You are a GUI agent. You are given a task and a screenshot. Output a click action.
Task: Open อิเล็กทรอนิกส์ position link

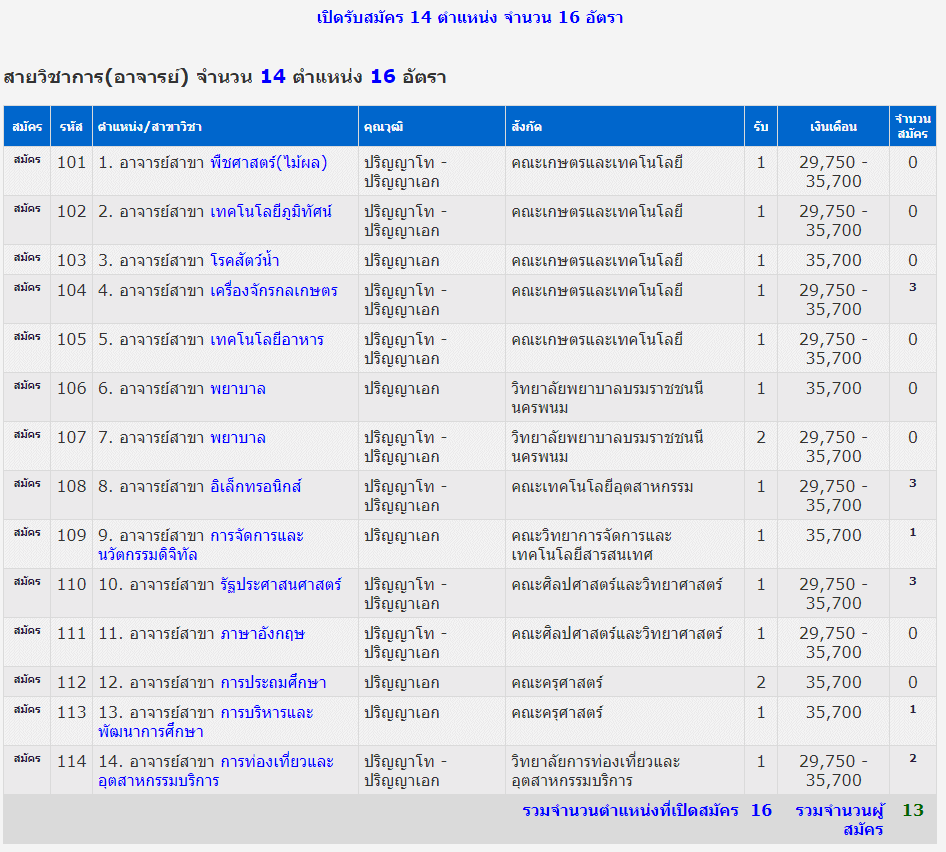click(256, 486)
